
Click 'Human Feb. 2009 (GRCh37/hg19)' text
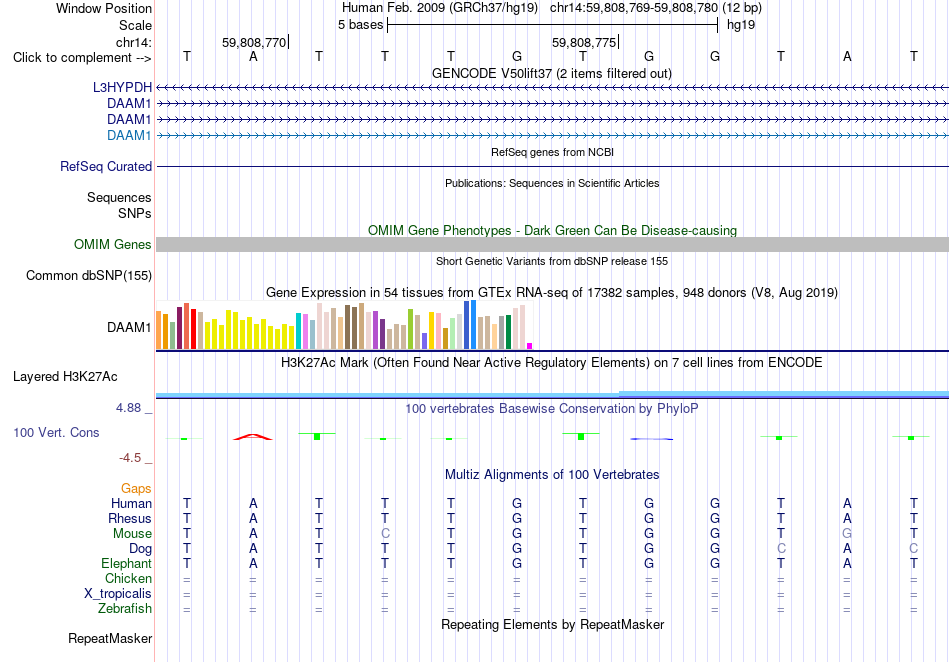click(440, 8)
